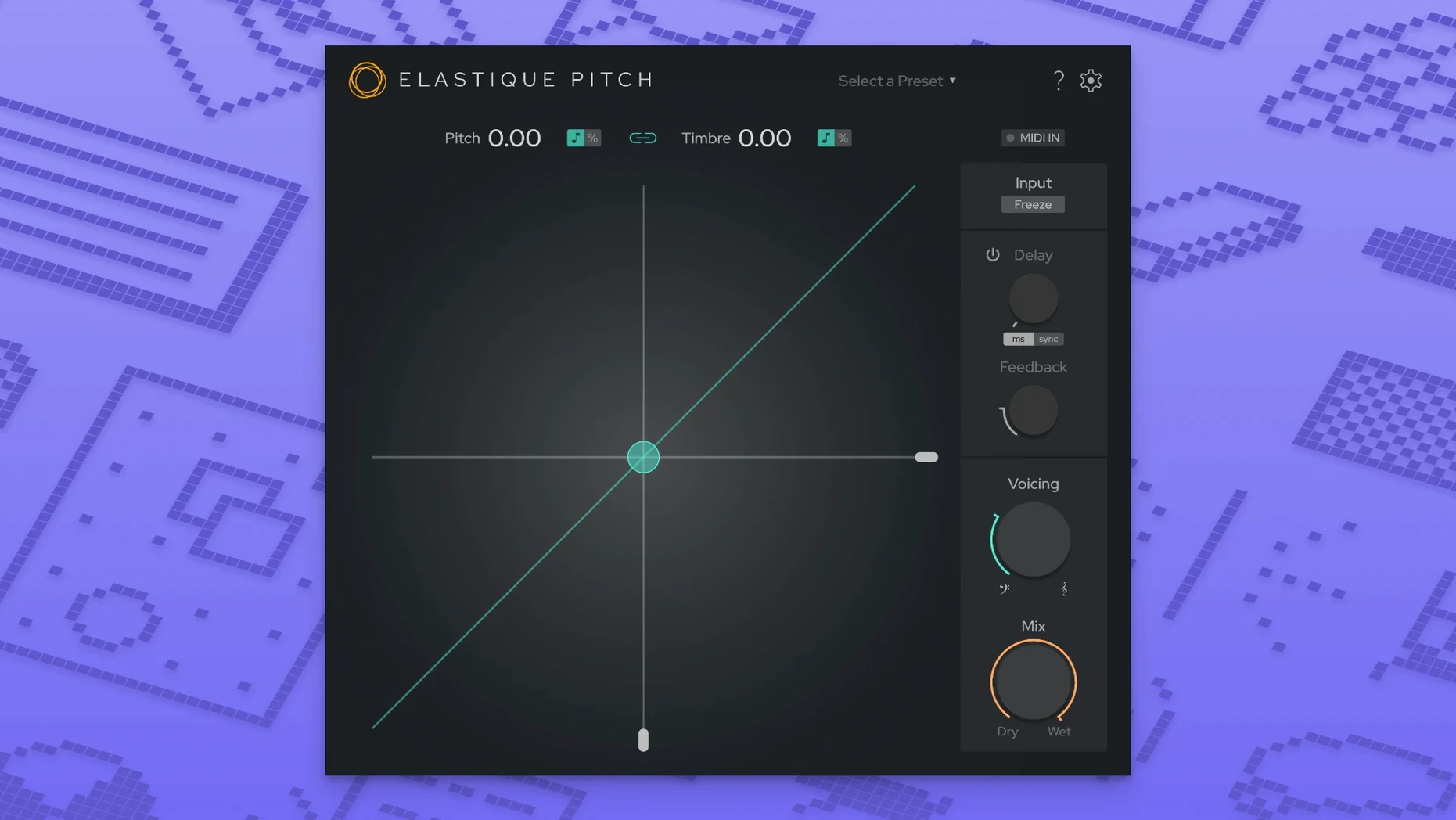The image size is (1456, 820).
Task: Select Pitch percent mode icon
Action: [x=593, y=138]
